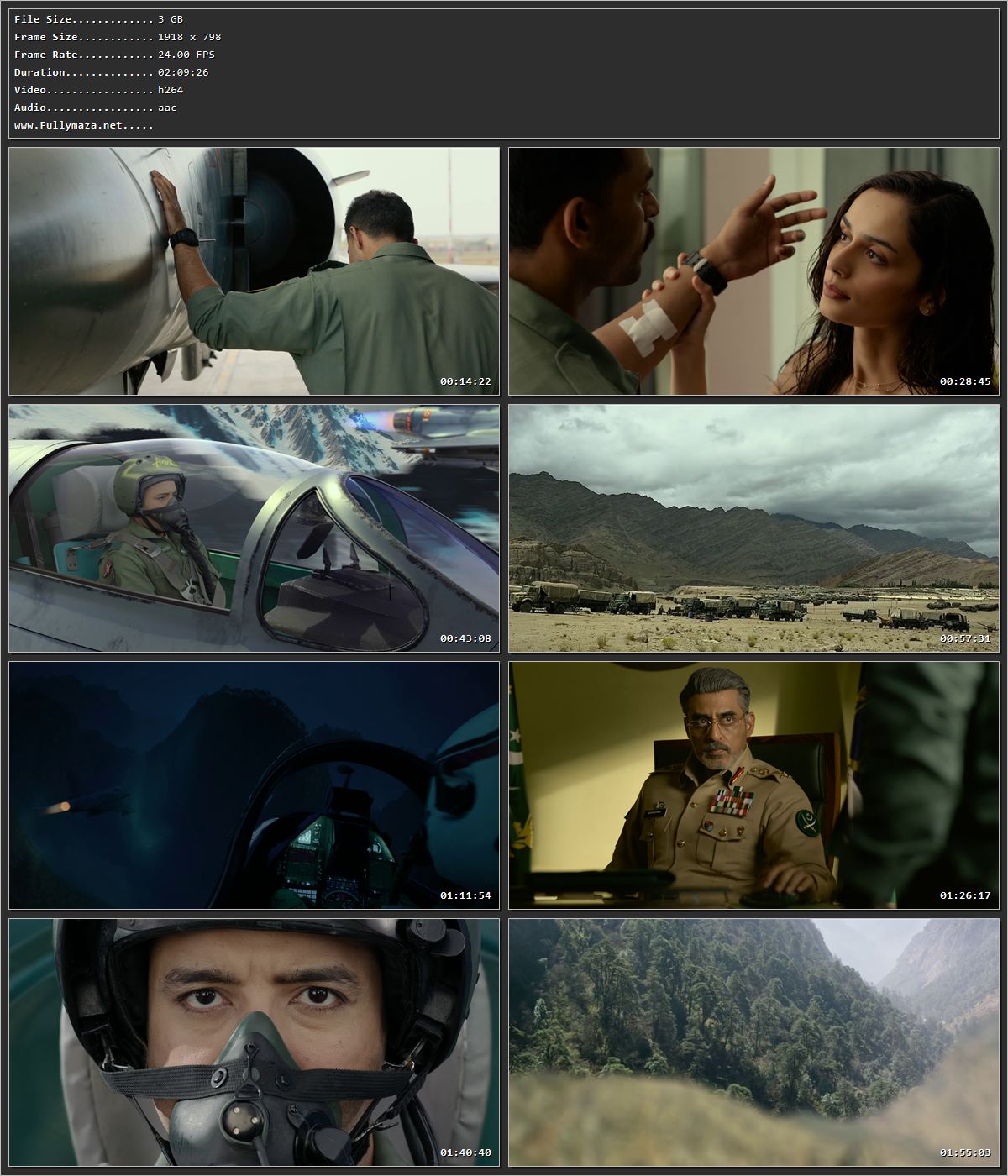
Task: Select the 'File Size' info line
Action: tap(99, 19)
